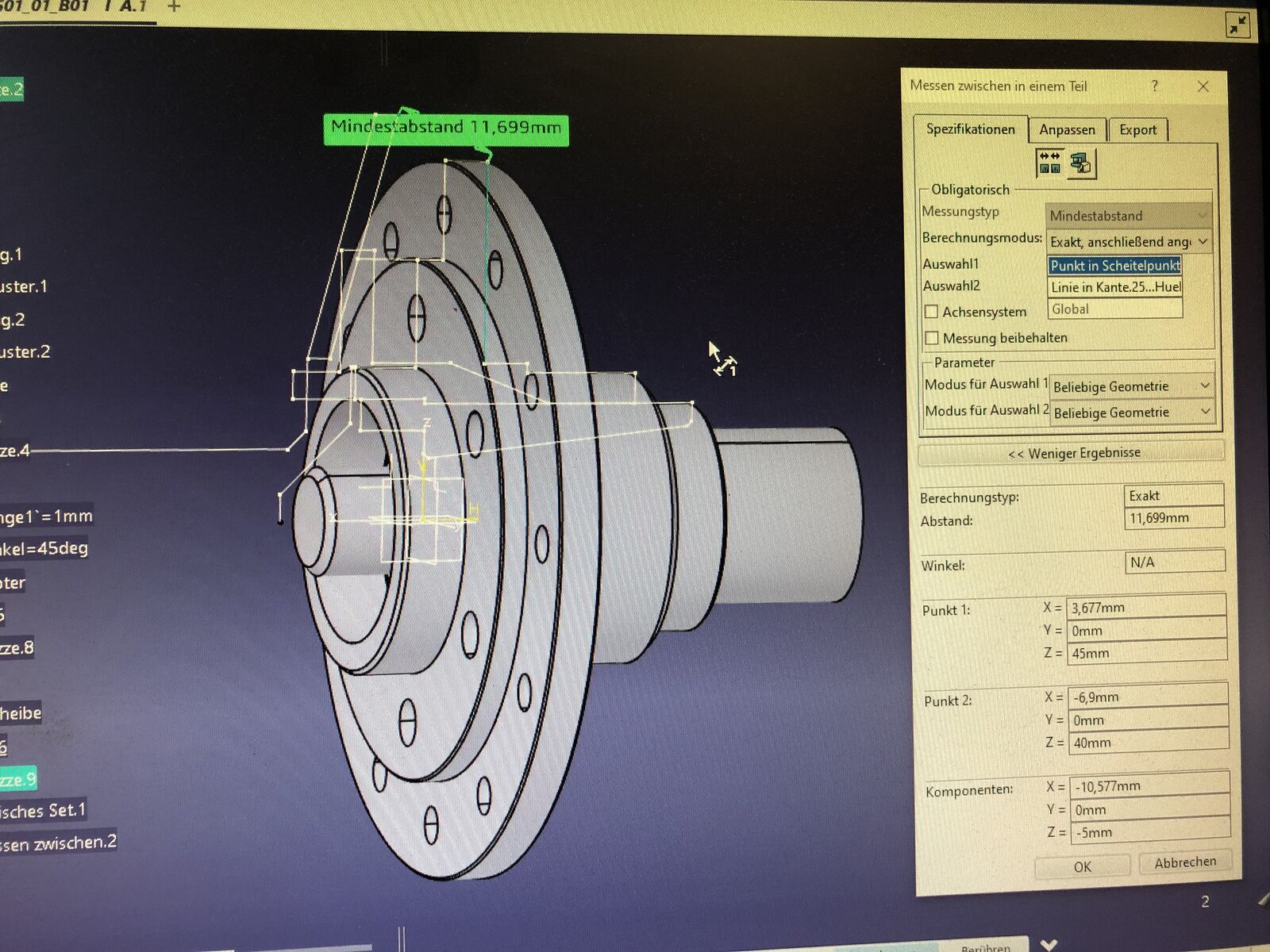Tick the Messung beibehalten checkbox

coord(932,338)
